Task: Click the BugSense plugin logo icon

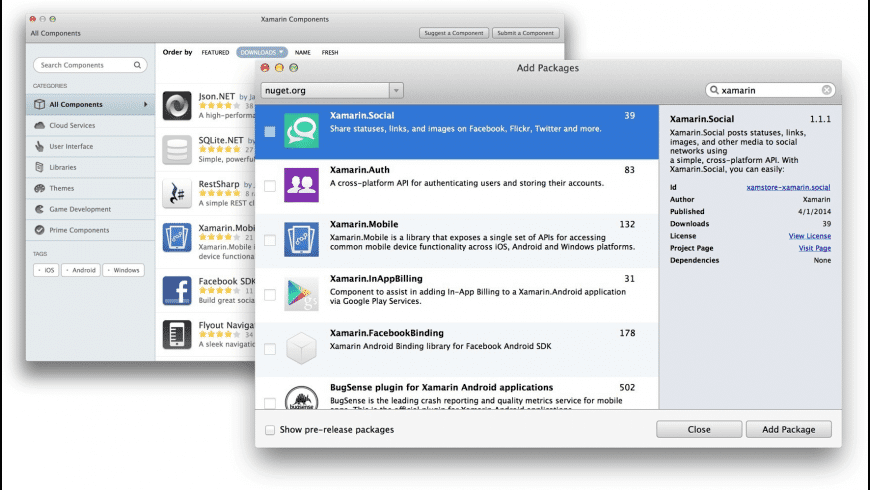Action: pos(301,397)
